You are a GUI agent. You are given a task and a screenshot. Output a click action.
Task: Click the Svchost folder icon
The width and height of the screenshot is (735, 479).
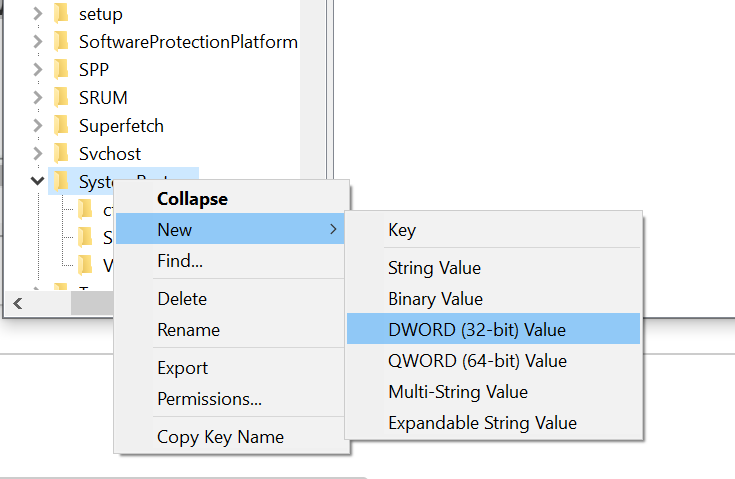(x=61, y=154)
